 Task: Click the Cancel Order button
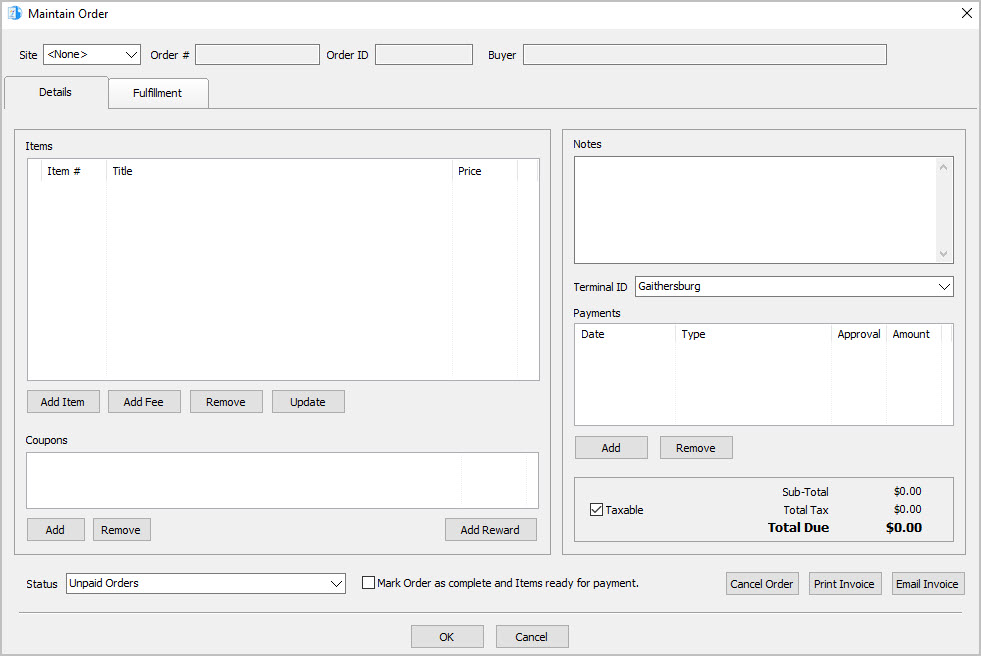point(762,584)
